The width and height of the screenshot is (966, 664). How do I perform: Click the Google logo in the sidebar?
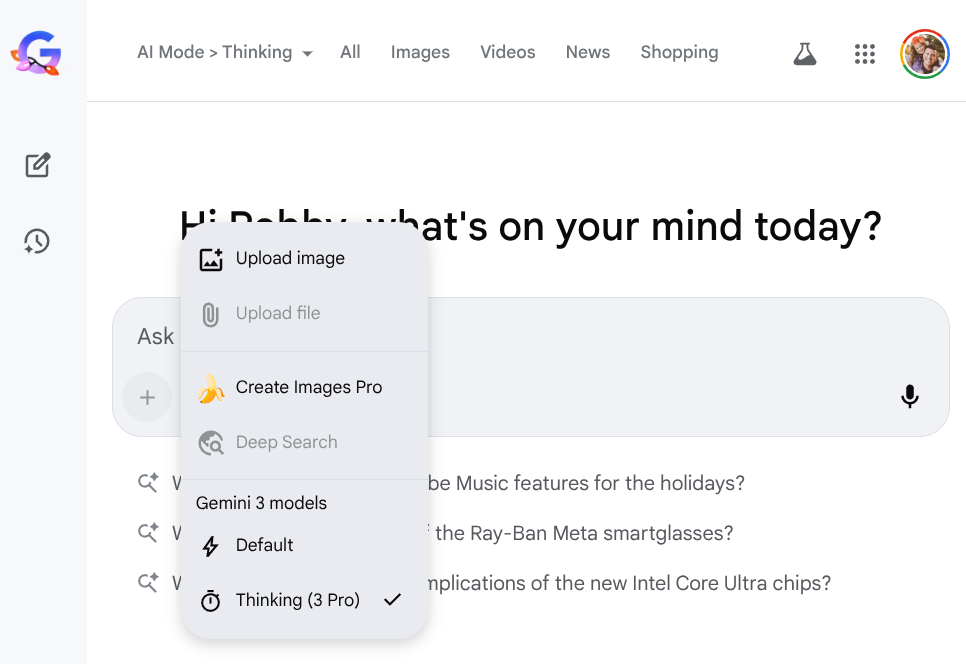pyautogui.click(x=36, y=53)
